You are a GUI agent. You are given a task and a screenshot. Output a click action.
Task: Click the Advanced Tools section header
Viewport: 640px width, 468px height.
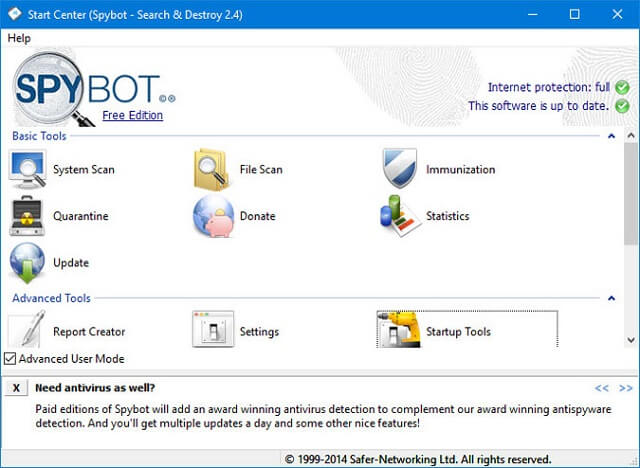click(51, 298)
